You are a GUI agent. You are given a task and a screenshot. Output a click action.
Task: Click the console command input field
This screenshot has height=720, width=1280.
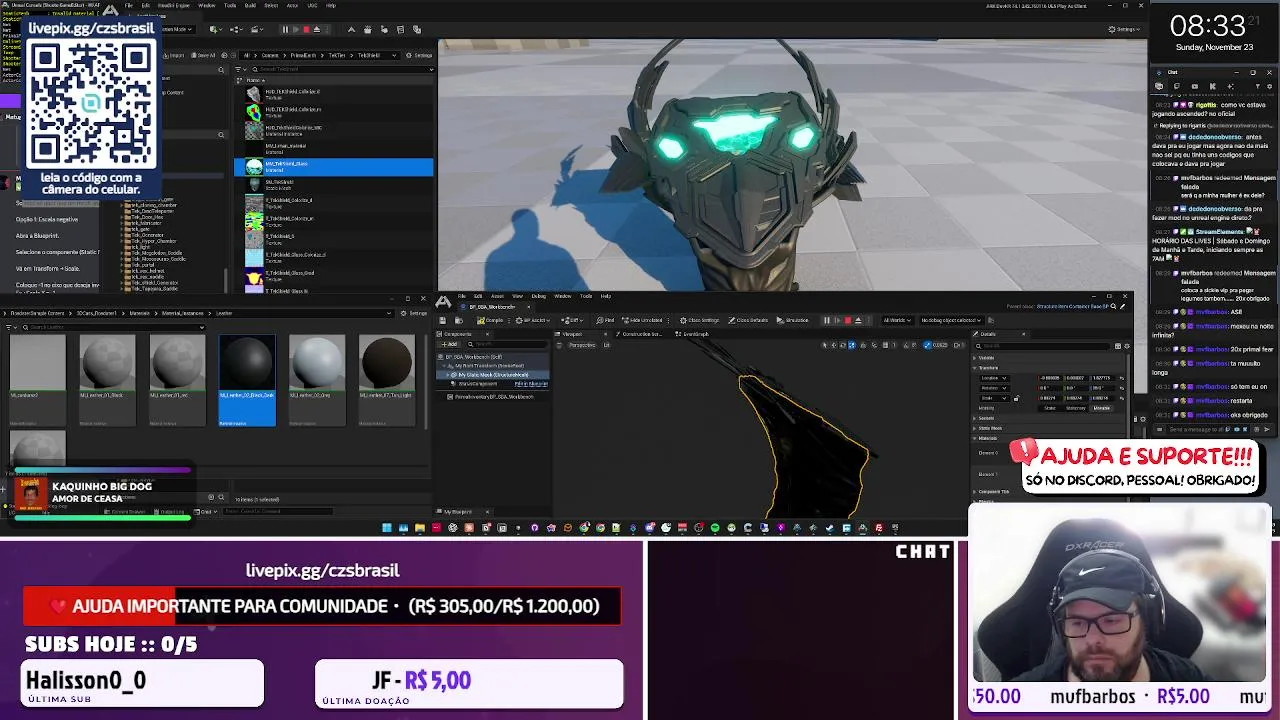pyautogui.click(x=277, y=511)
